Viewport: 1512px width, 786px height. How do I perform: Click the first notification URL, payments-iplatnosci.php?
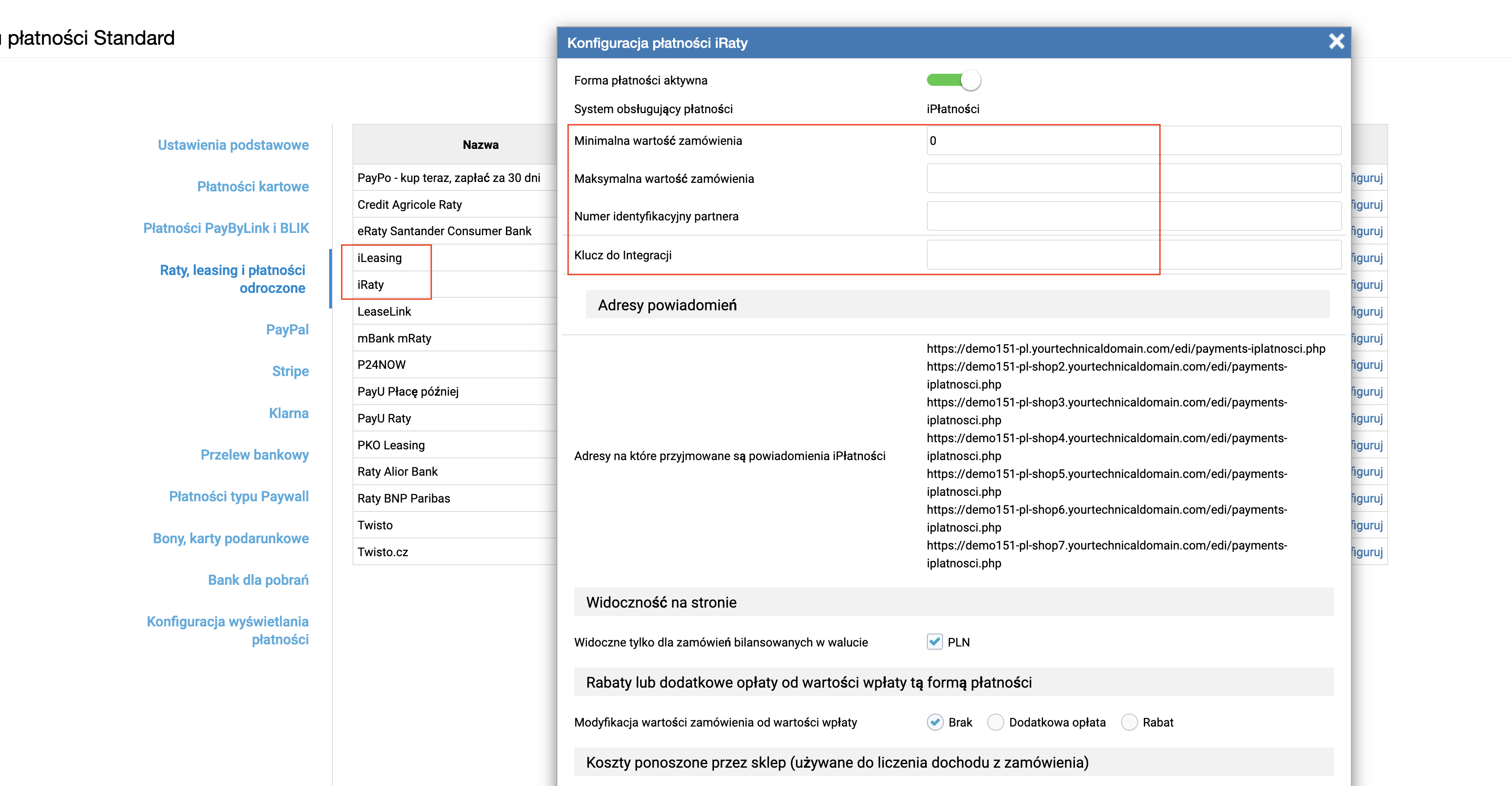pyautogui.click(x=1126, y=348)
